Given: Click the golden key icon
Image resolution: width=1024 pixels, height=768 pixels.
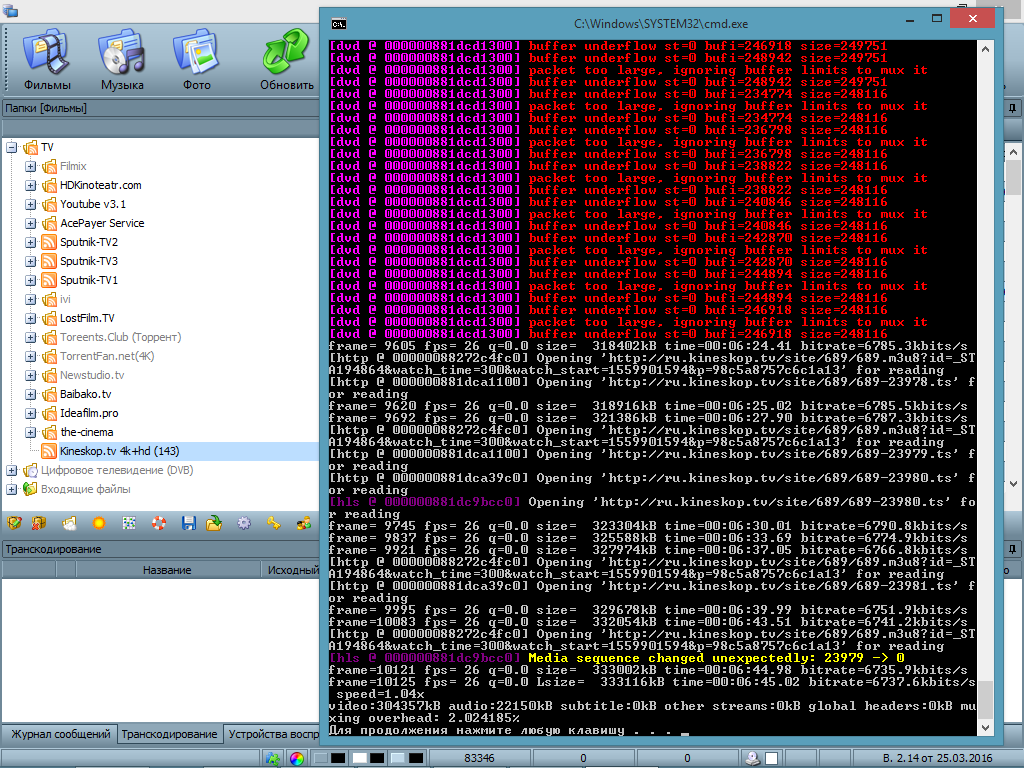Looking at the screenshot, I should click(273, 523).
